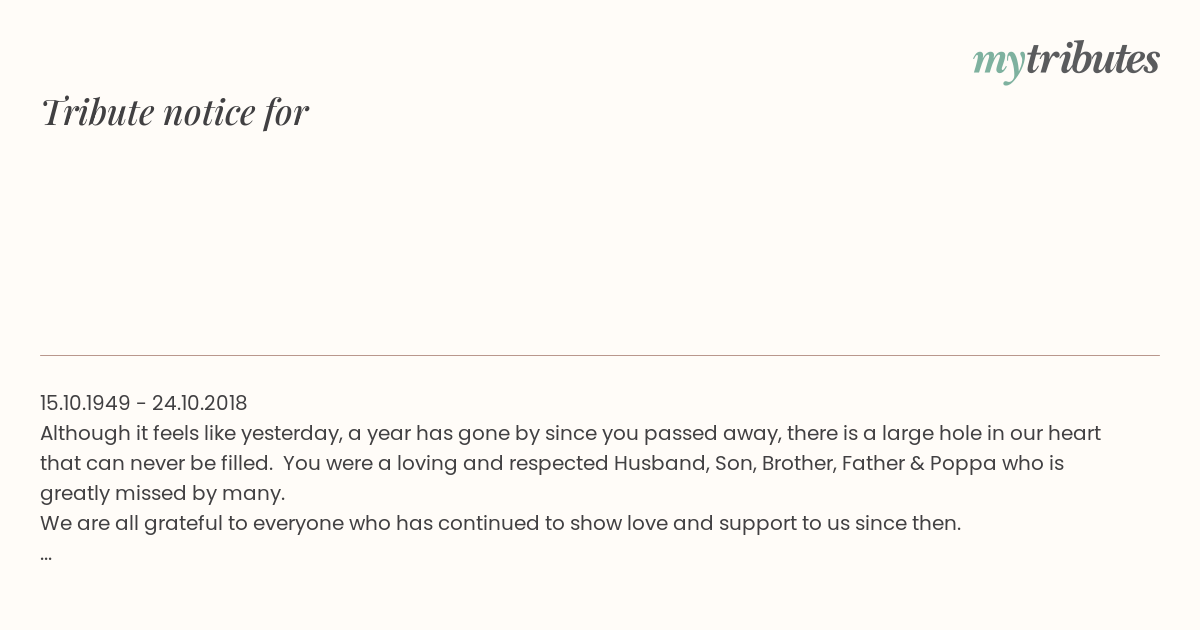Click the word 'Tribute' in heading
This screenshot has width=1200, height=630.
pyautogui.click(x=98, y=112)
